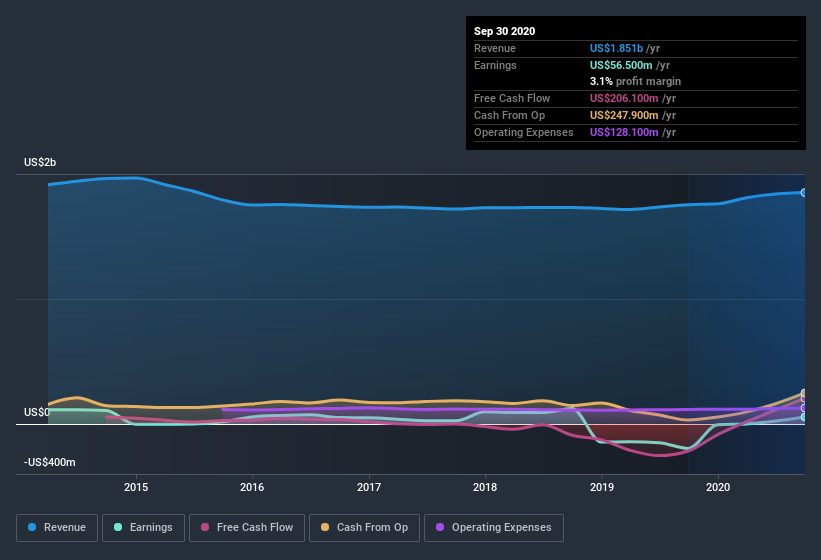Click the Cash From Op tooltip label
Viewport: 821px width, 560px height.
[509, 115]
